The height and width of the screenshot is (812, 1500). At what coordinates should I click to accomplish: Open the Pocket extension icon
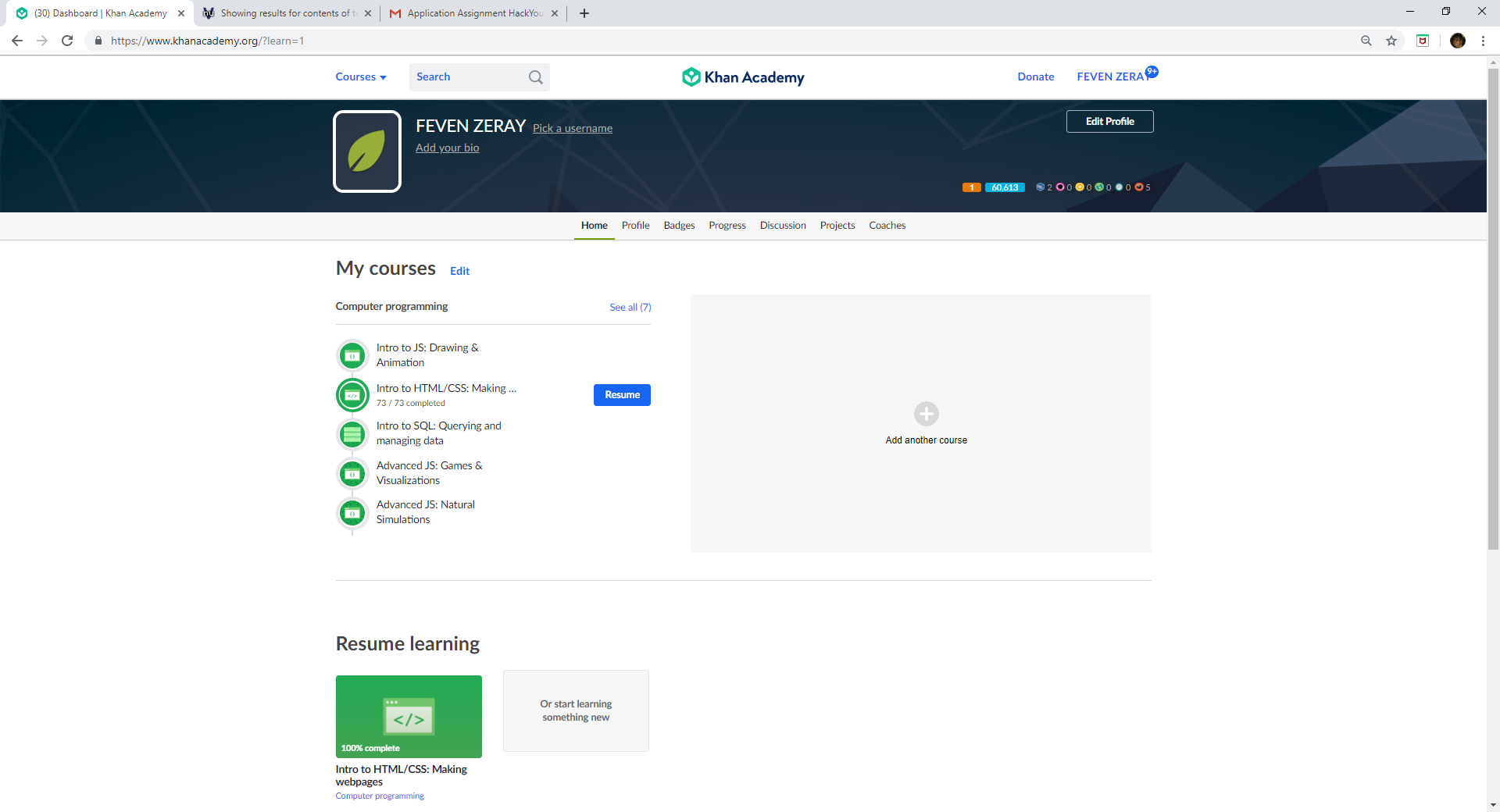[x=1423, y=41]
